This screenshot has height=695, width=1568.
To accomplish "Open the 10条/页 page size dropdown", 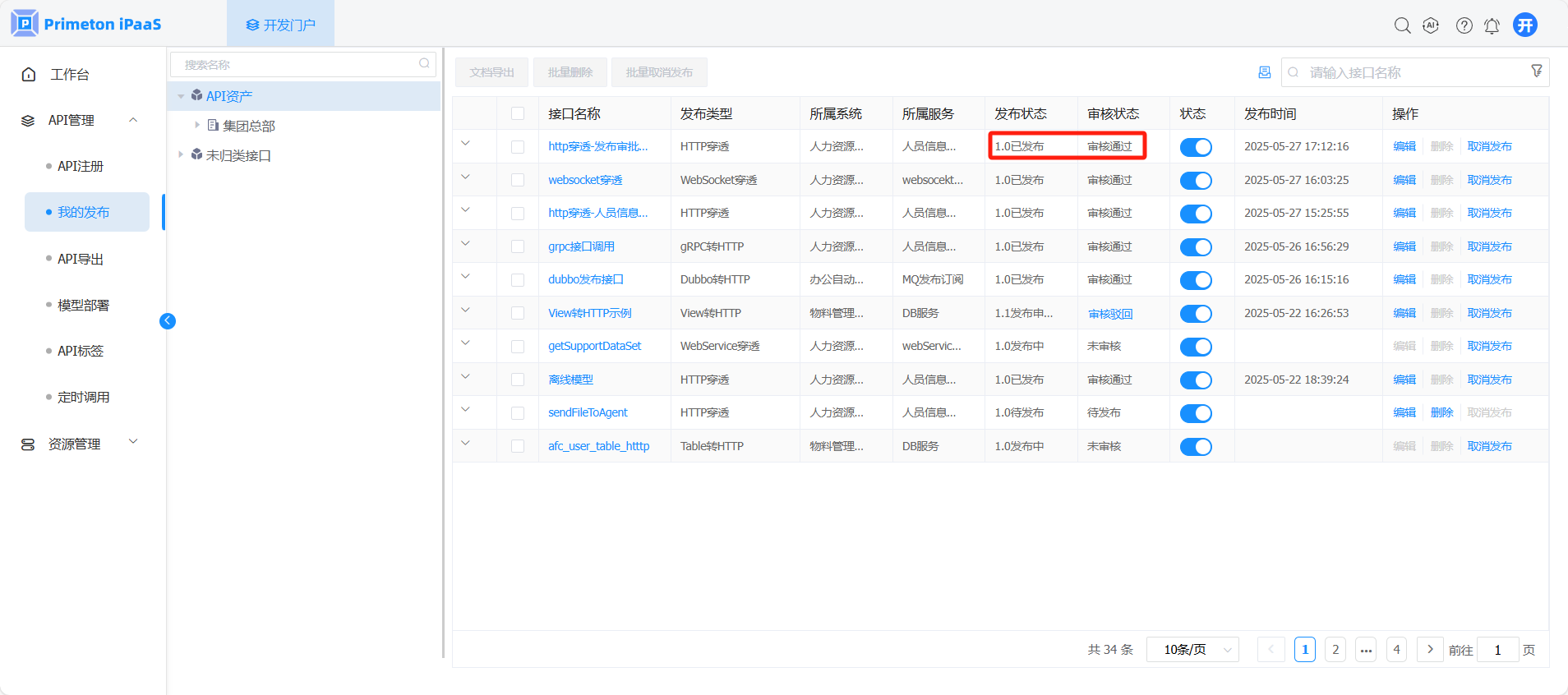I will [x=1192, y=650].
